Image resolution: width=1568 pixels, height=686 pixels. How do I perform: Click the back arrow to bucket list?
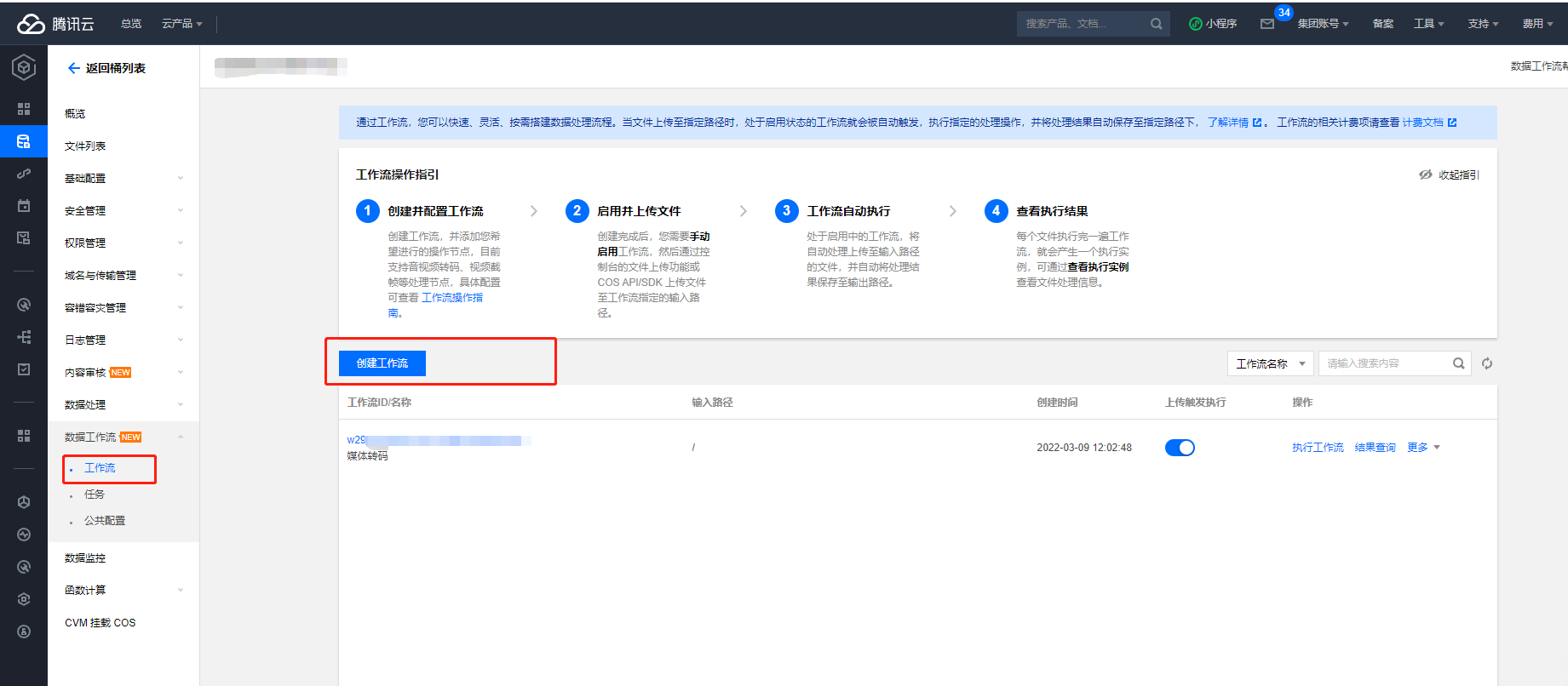point(73,68)
